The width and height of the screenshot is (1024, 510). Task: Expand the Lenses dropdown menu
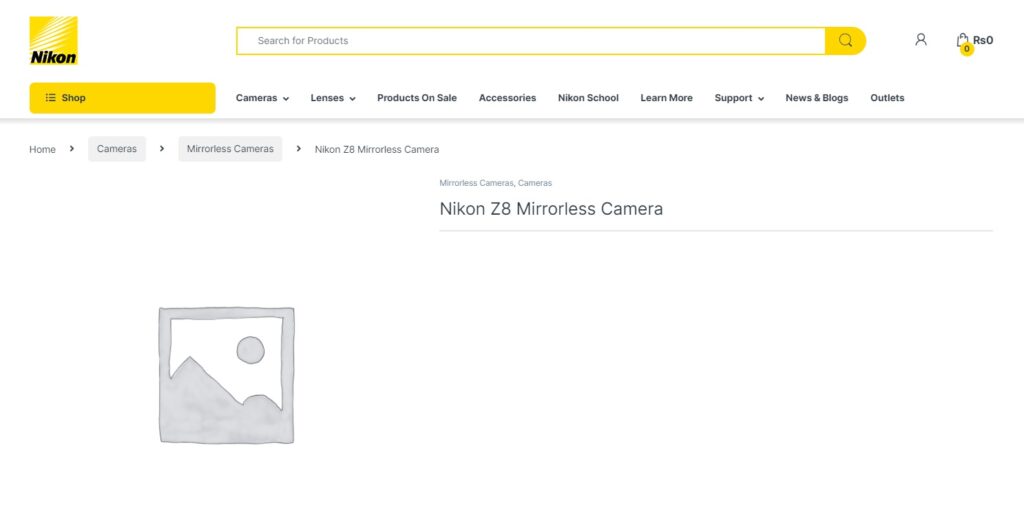(333, 98)
